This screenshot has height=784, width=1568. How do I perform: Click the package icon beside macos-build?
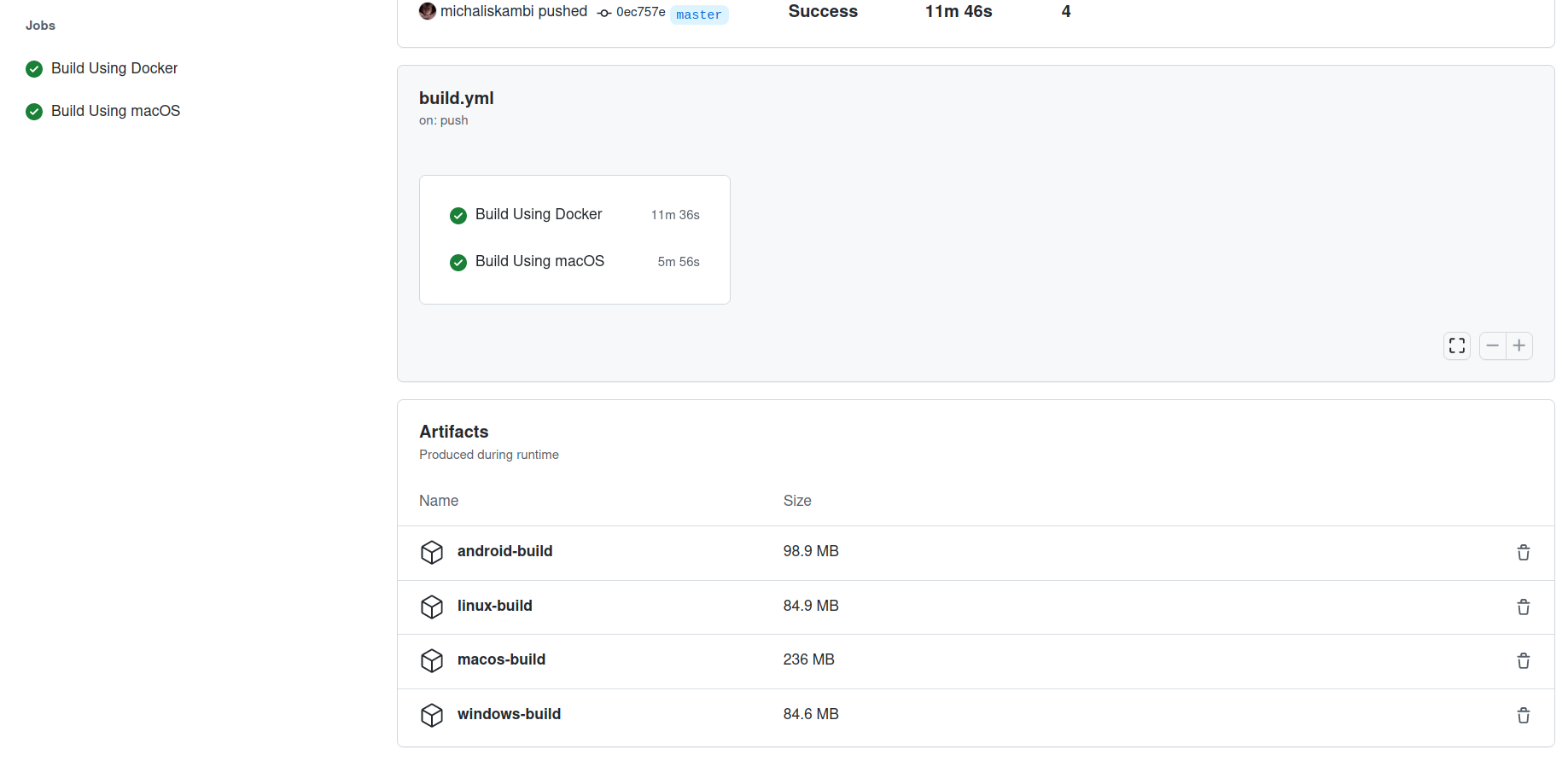coord(432,660)
